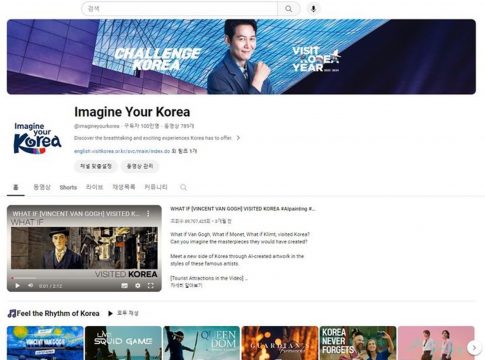Screen dimensions: 485x360
Task: Open the pink thumbnail with two women
Action: coord(436,343)
